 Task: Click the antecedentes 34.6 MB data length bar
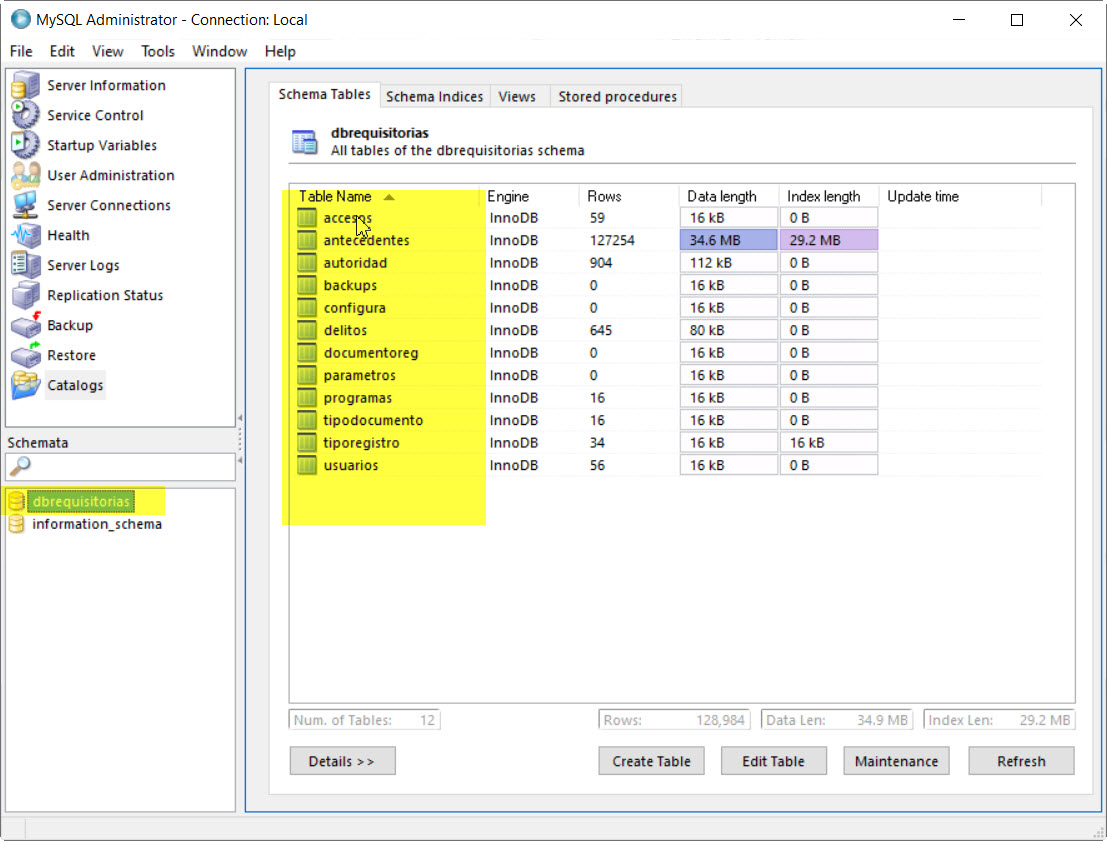click(x=729, y=240)
